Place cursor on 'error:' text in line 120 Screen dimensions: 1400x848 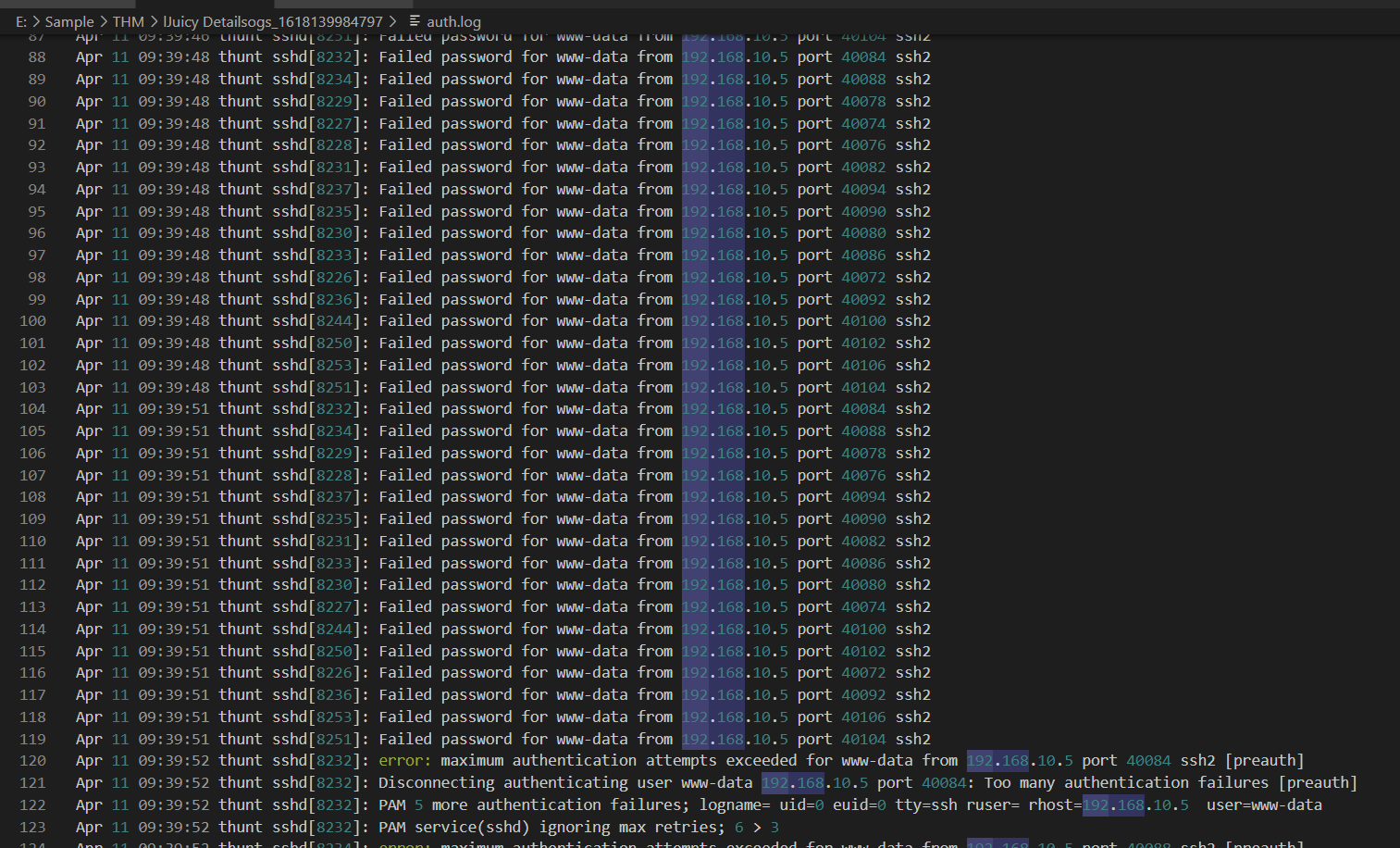click(404, 761)
